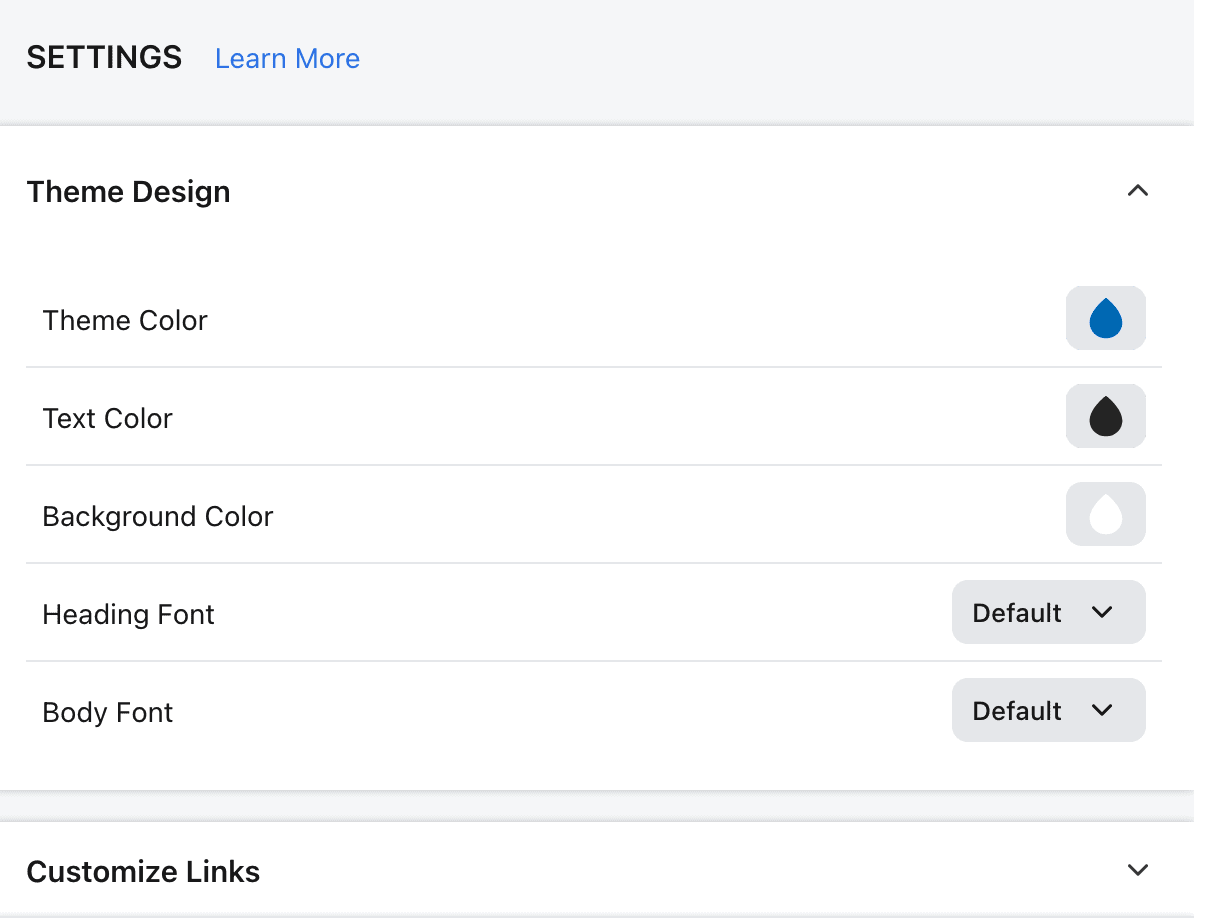Image resolution: width=1230 pixels, height=924 pixels.
Task: Open the black Text Color droplet picker
Action: (1105, 417)
